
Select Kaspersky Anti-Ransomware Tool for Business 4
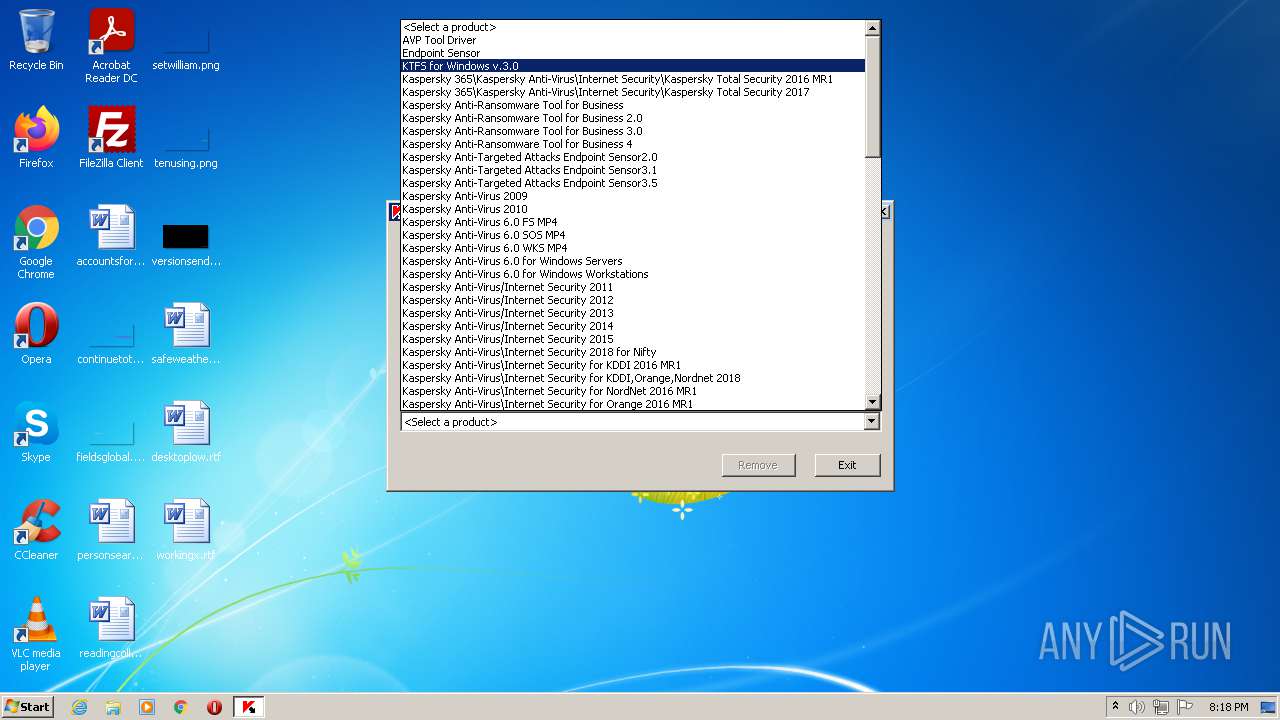(632, 144)
